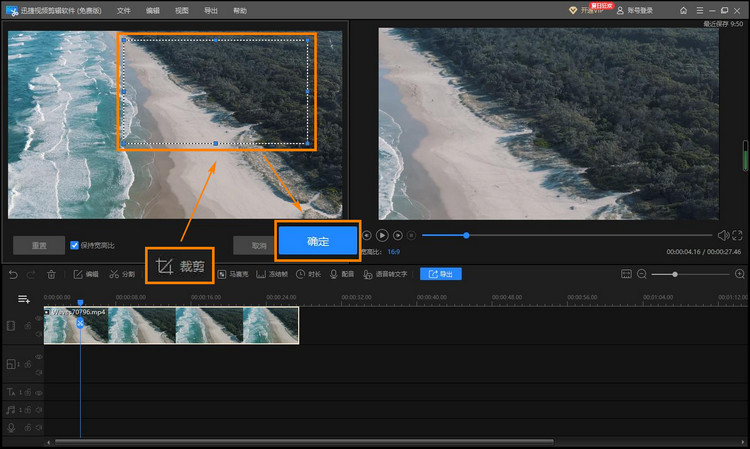The width and height of the screenshot is (750, 449).
Task: Play the preview video
Action: [x=382, y=235]
